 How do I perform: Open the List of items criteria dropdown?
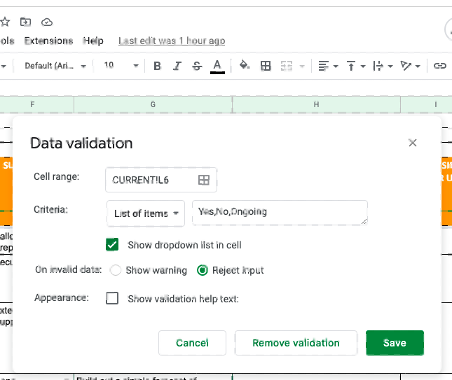coord(145,213)
